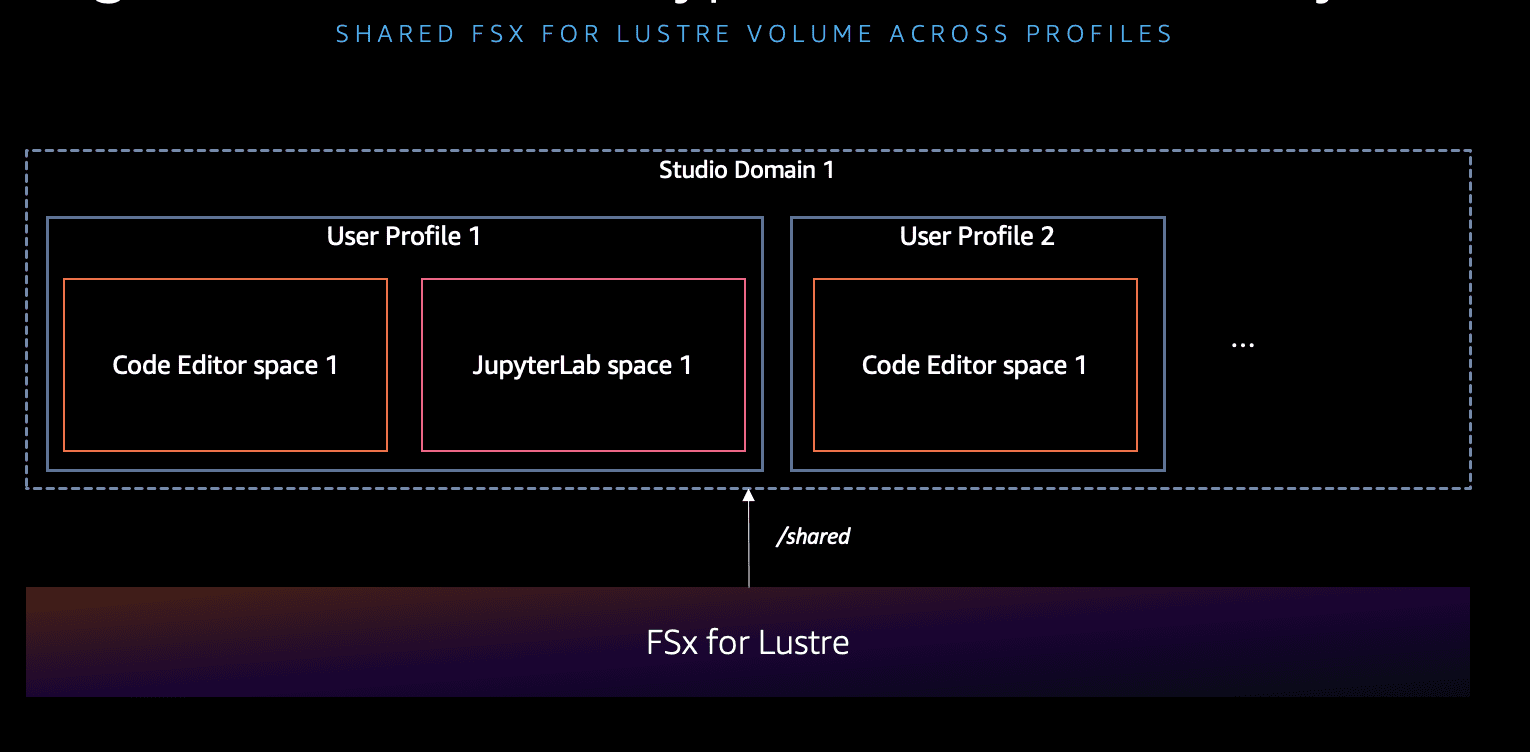Click the /shared mount path label
This screenshot has width=1530, height=752.
813,537
